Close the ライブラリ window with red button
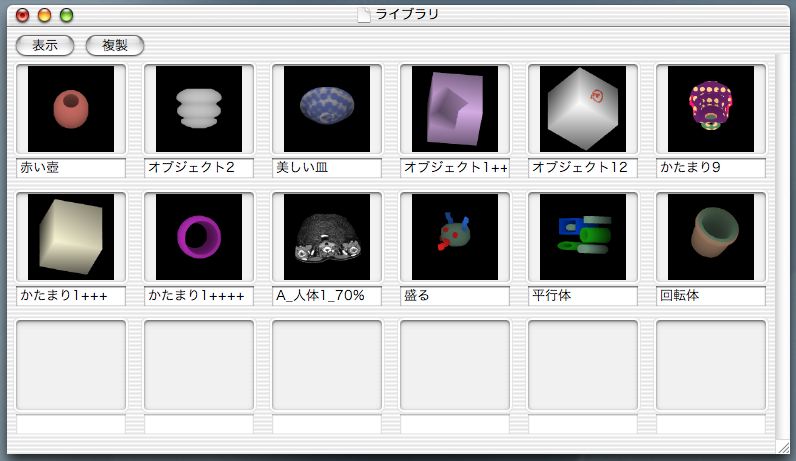 pyautogui.click(x=22, y=15)
